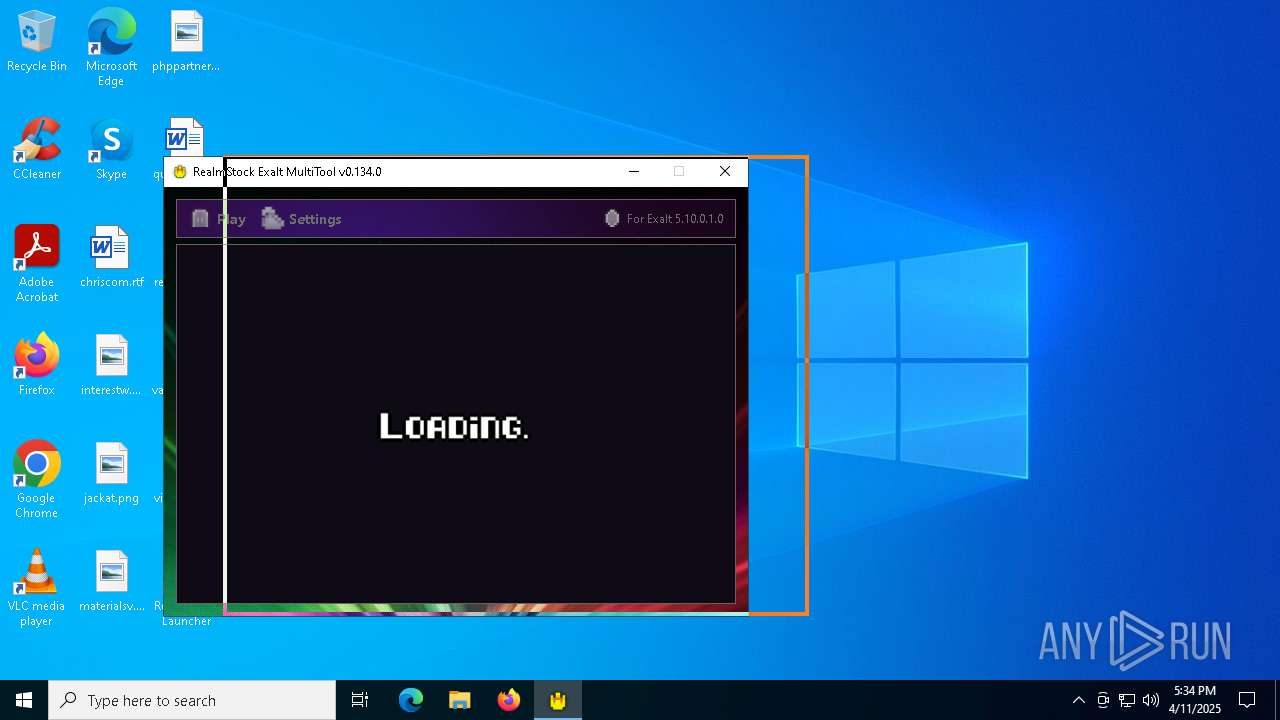Open Settings in RealmStock MultiTool

302,219
